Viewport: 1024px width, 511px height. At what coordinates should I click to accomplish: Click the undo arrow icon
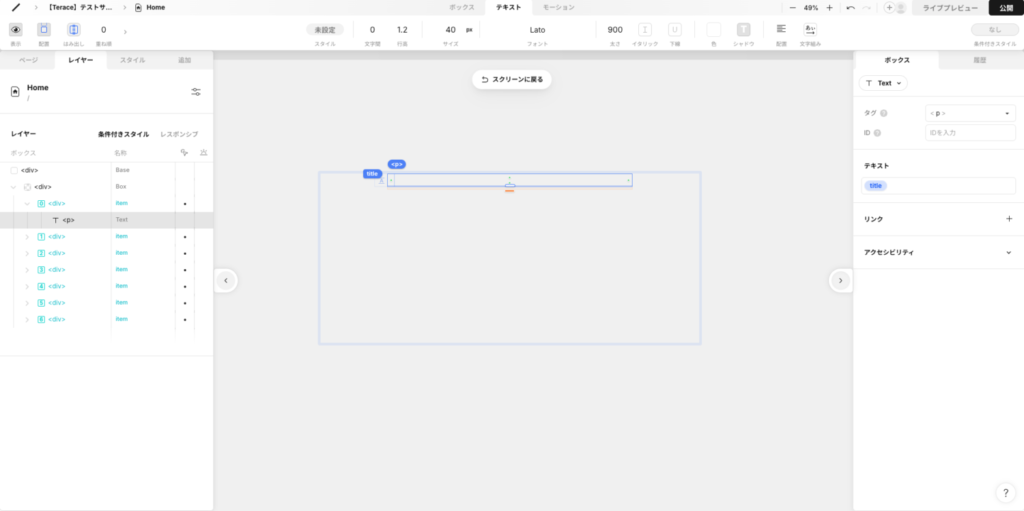point(850,7)
